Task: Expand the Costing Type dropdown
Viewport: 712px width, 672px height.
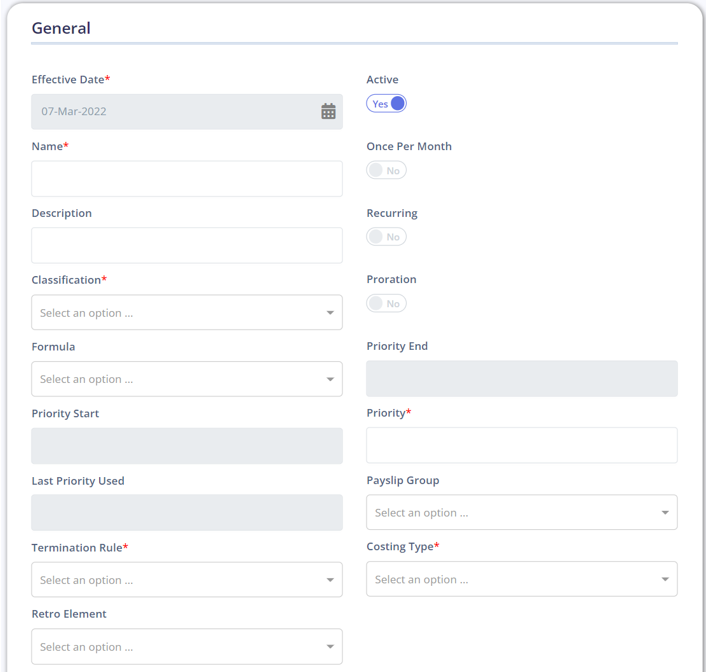Action: (x=522, y=579)
